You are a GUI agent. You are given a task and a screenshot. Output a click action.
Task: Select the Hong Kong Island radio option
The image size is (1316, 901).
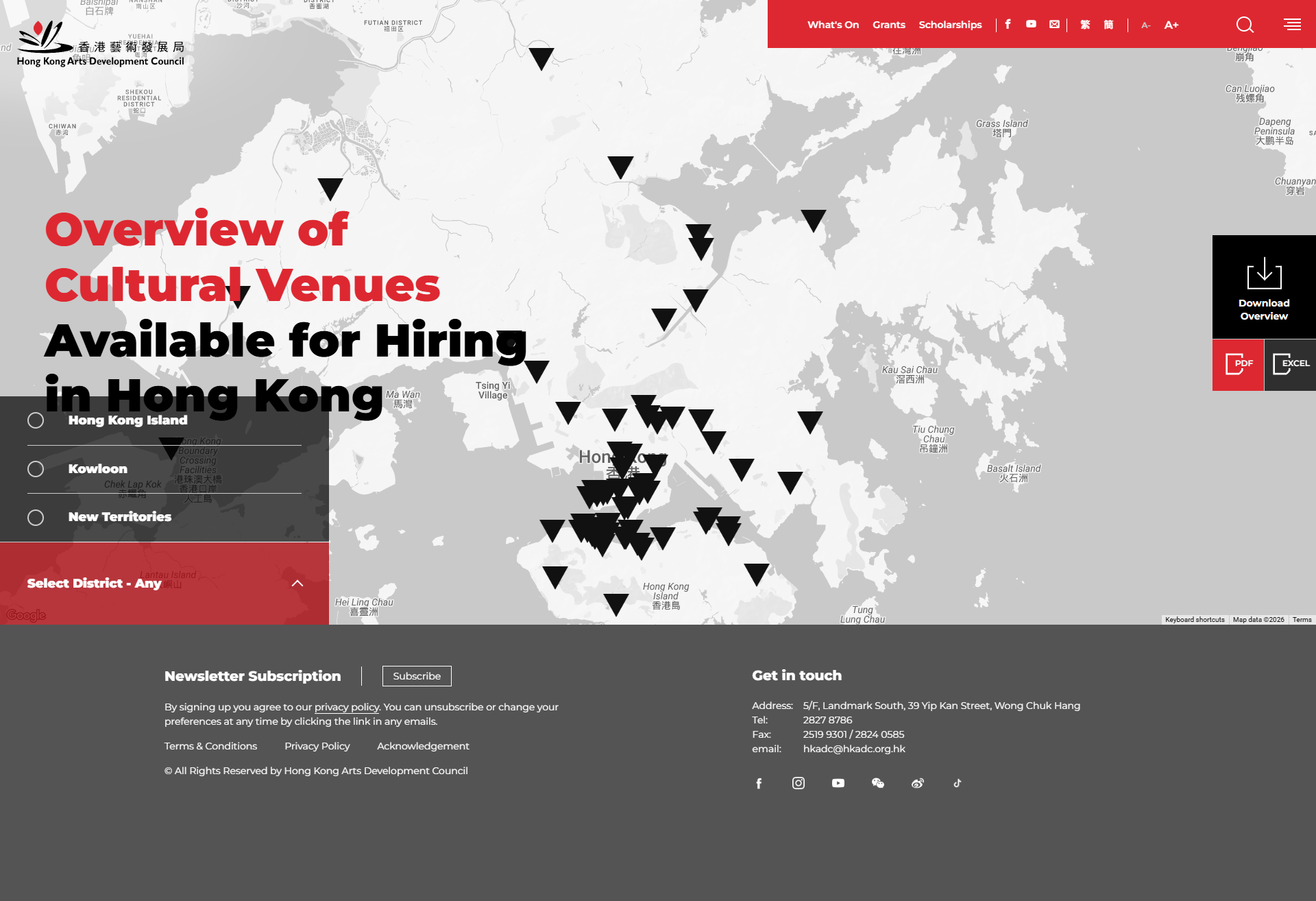(36, 420)
